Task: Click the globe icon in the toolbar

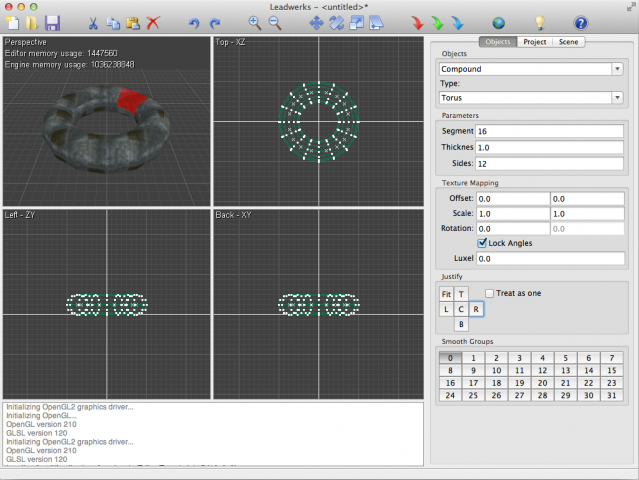Action: point(499,22)
